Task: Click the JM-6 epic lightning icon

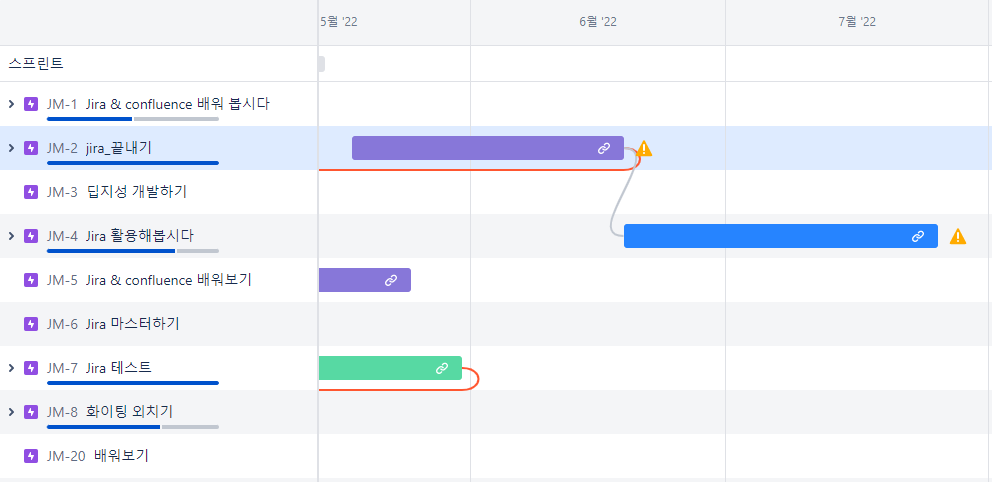Action: 31,324
